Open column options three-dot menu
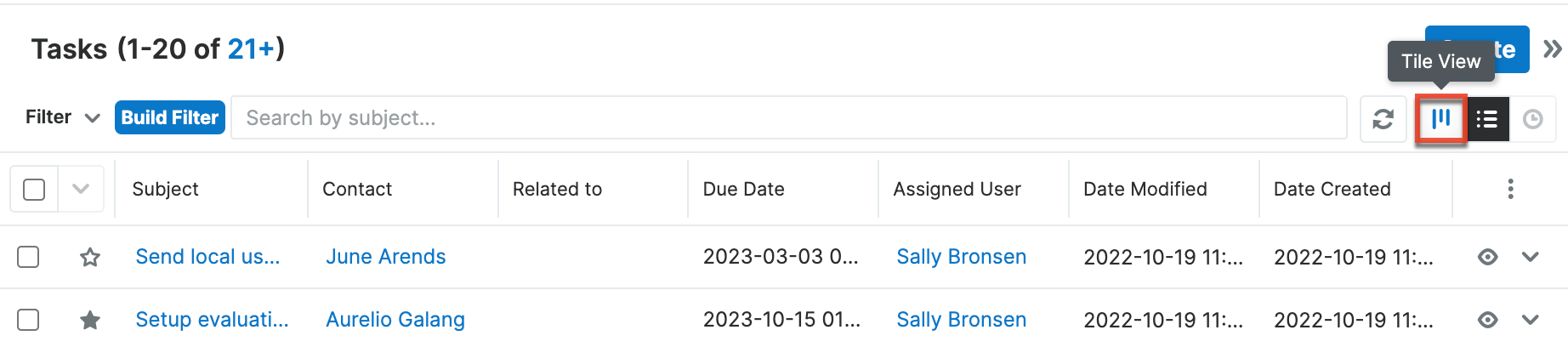The width and height of the screenshot is (1568, 347). tap(1510, 189)
